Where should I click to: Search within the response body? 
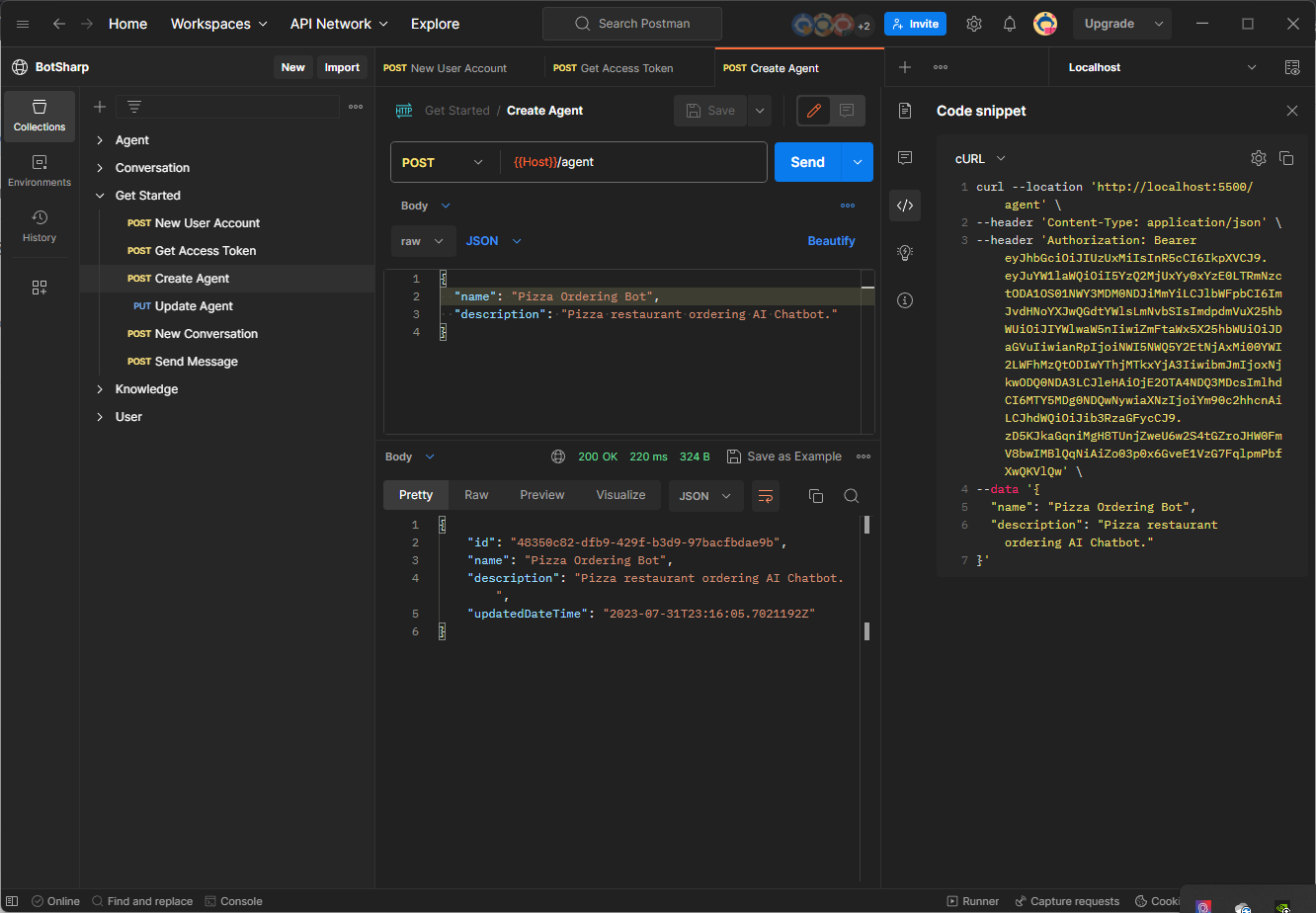pos(852,496)
